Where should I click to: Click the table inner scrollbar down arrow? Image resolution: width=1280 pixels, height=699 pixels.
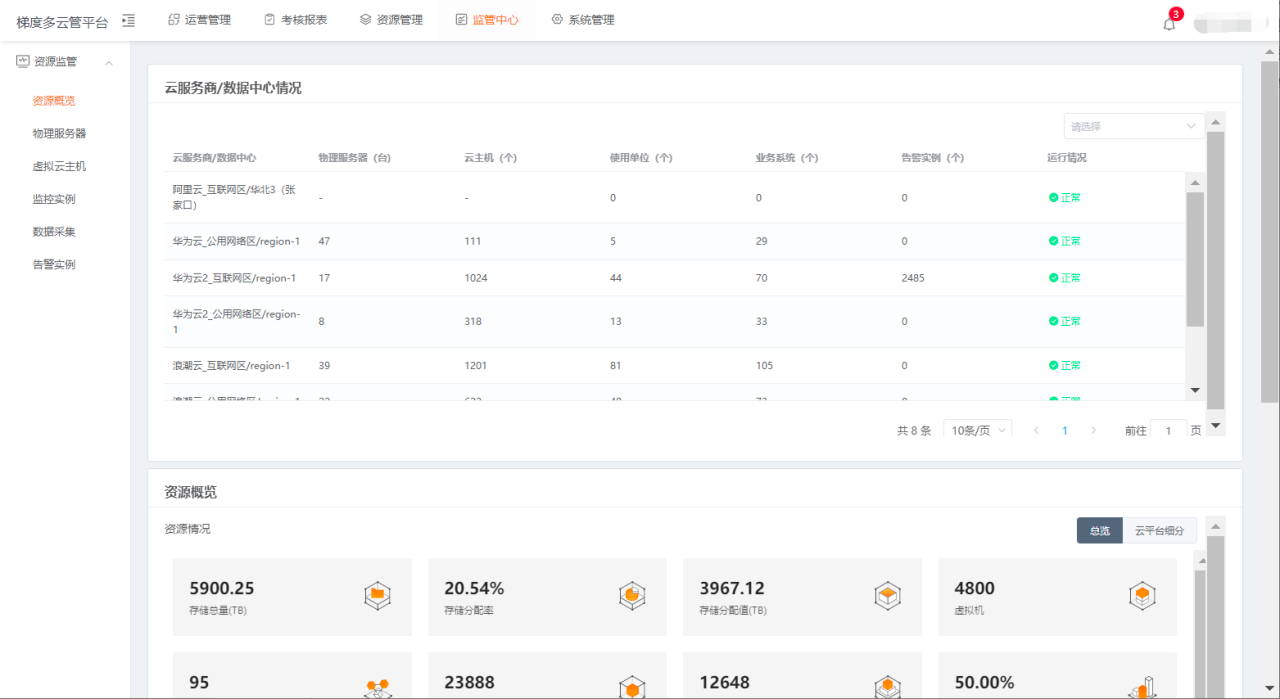tap(1195, 390)
